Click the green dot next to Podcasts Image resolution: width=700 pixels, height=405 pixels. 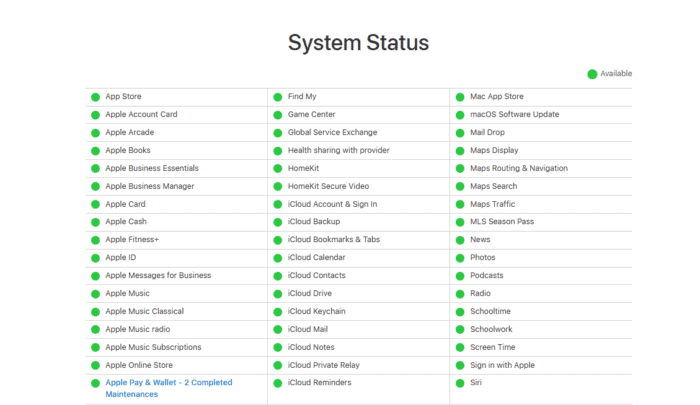pyautogui.click(x=460, y=276)
